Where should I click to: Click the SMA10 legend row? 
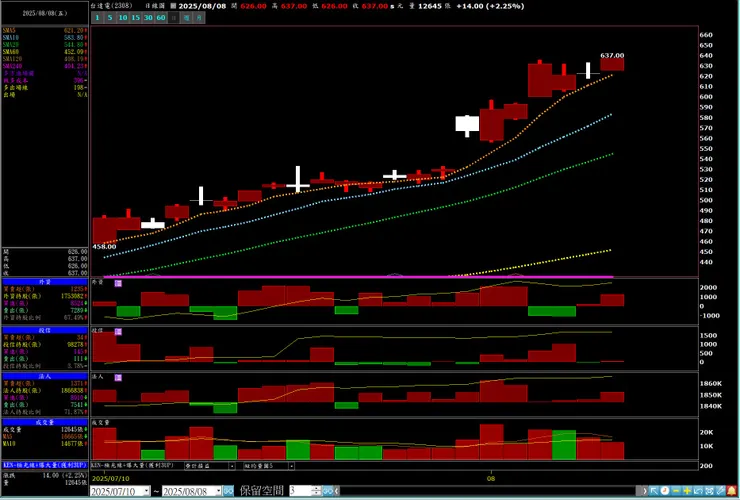click(45, 37)
